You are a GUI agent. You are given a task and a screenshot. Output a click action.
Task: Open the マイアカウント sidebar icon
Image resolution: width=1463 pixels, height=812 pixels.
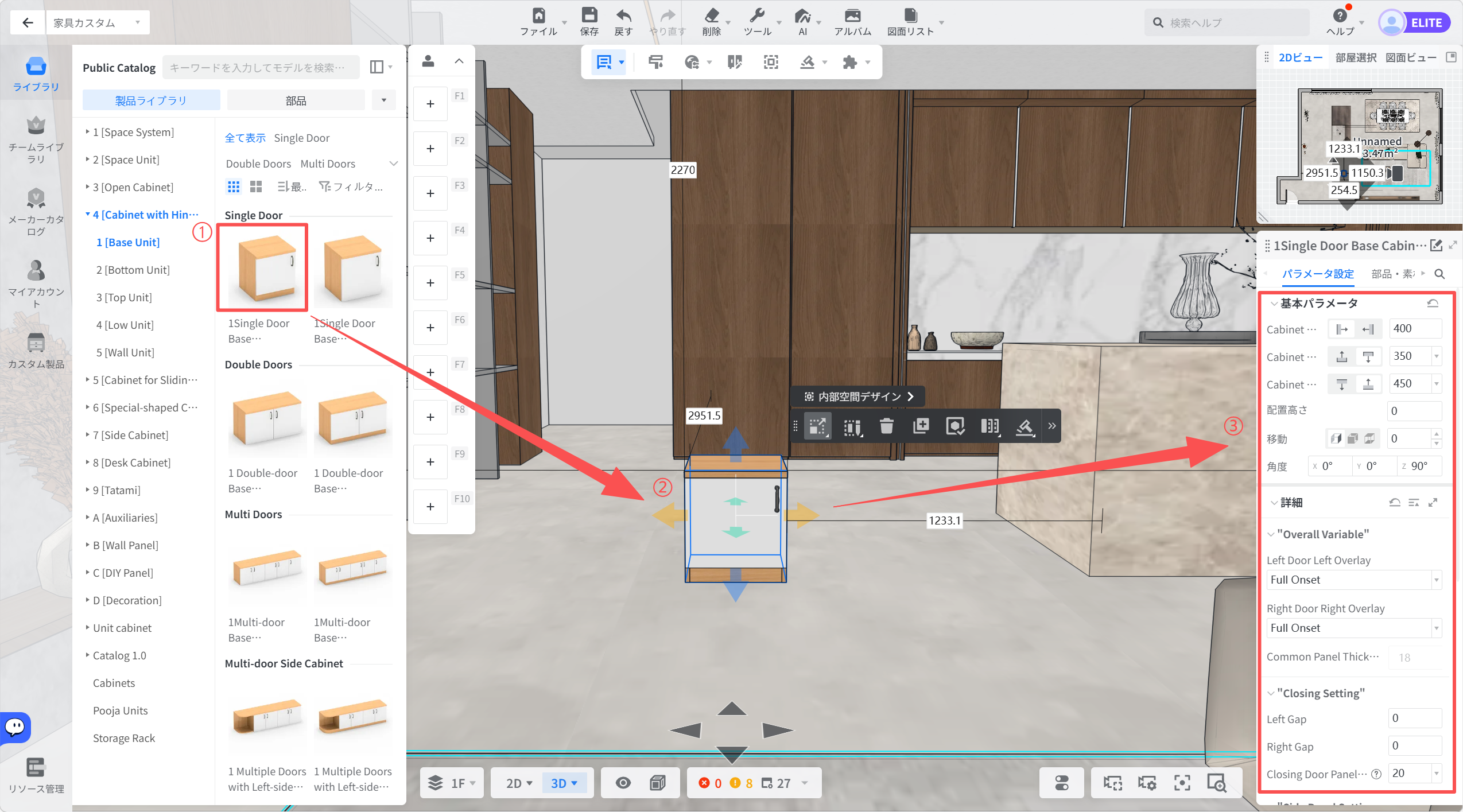point(36,270)
